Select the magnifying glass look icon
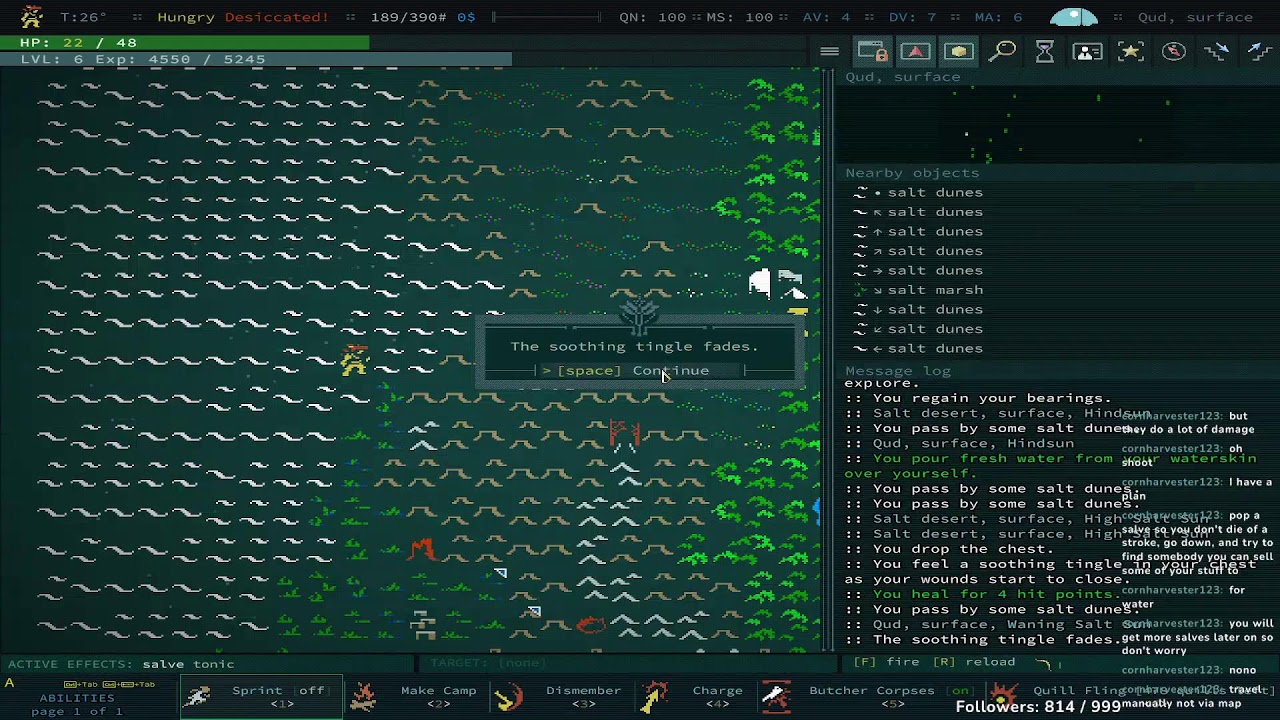 pos(1002,52)
